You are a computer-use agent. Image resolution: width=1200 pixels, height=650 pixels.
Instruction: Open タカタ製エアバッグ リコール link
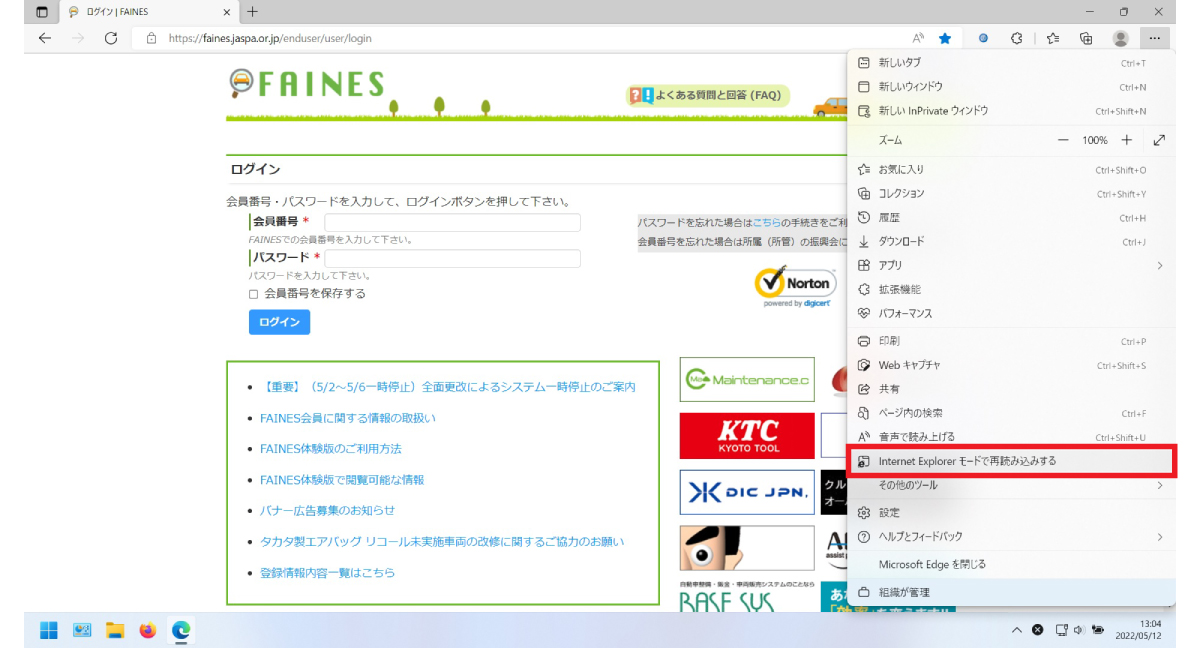tap(442, 542)
